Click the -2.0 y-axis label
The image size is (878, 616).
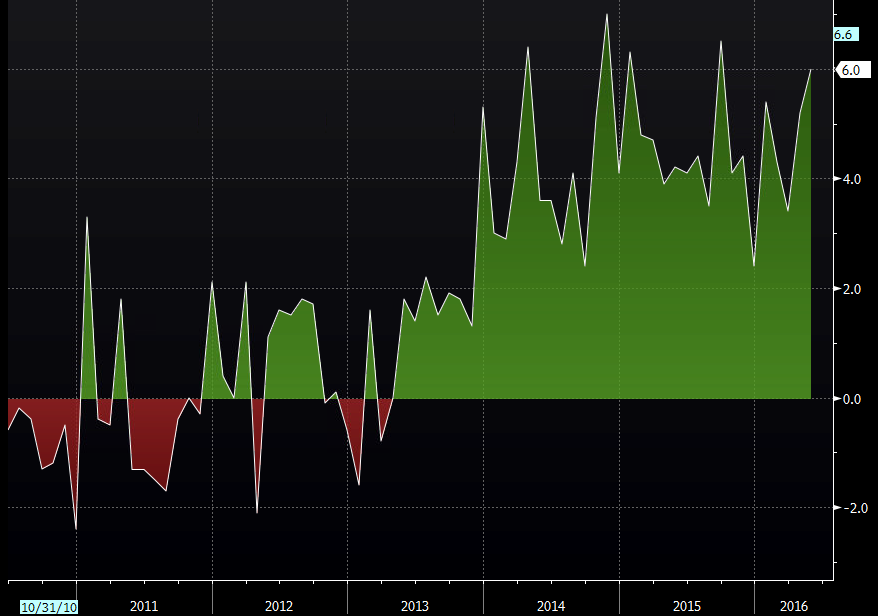[x=854, y=508]
